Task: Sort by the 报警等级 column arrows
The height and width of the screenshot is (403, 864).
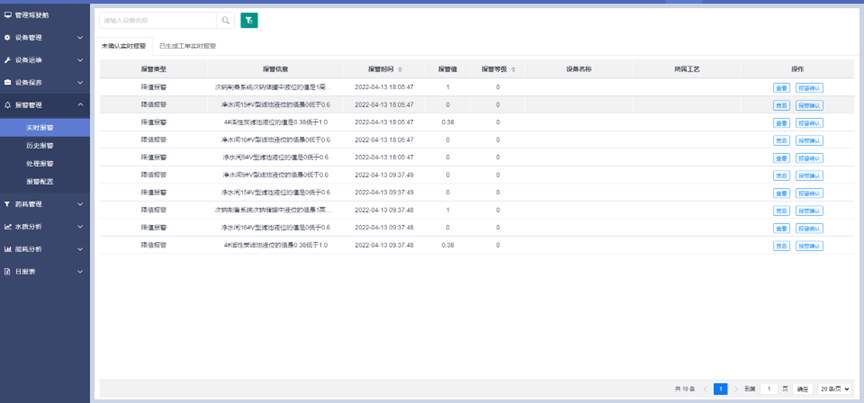Action: [x=514, y=69]
